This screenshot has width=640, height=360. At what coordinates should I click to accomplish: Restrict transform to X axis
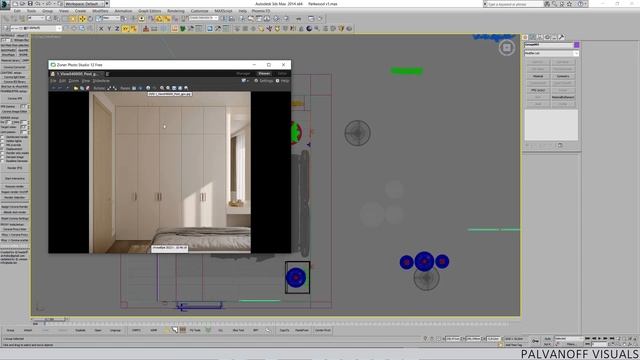(101, 29)
